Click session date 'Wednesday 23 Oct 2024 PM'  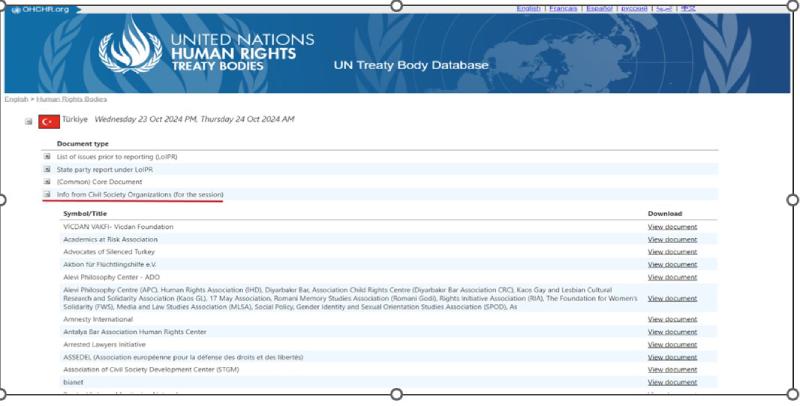click(x=145, y=119)
